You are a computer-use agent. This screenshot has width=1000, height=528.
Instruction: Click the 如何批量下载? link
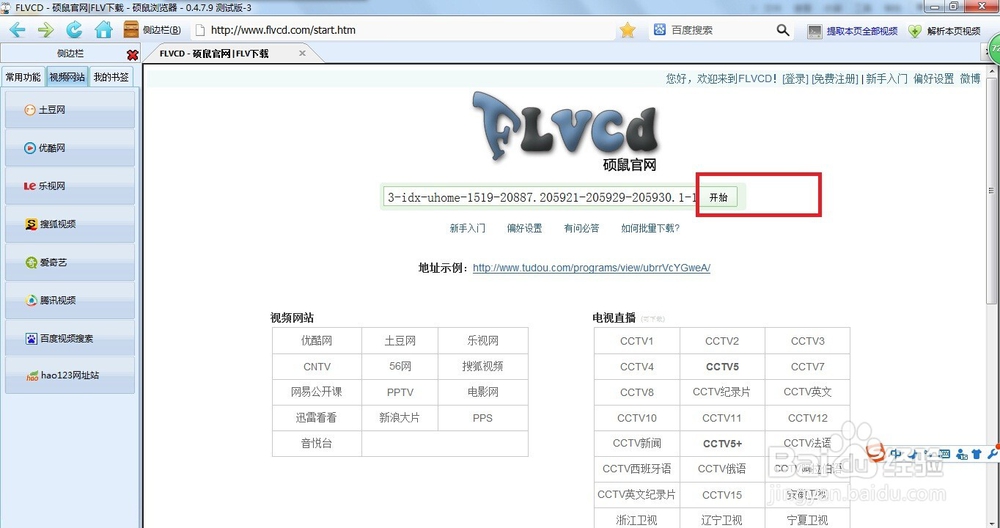pos(651,228)
